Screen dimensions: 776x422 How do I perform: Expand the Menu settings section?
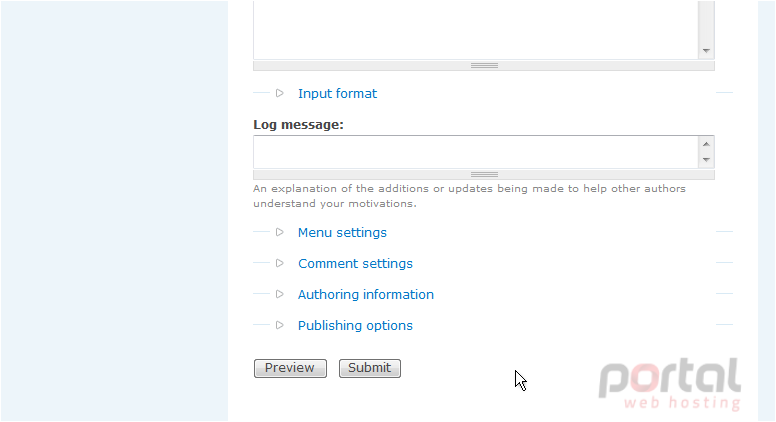coord(342,233)
